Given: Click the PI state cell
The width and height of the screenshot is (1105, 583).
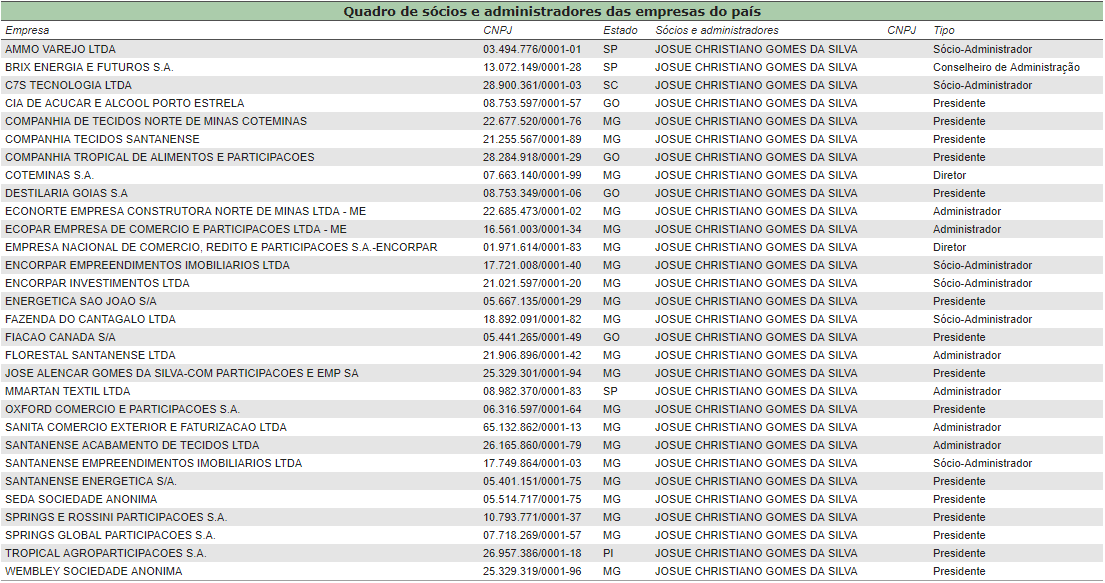Looking at the screenshot, I should click(609, 553).
